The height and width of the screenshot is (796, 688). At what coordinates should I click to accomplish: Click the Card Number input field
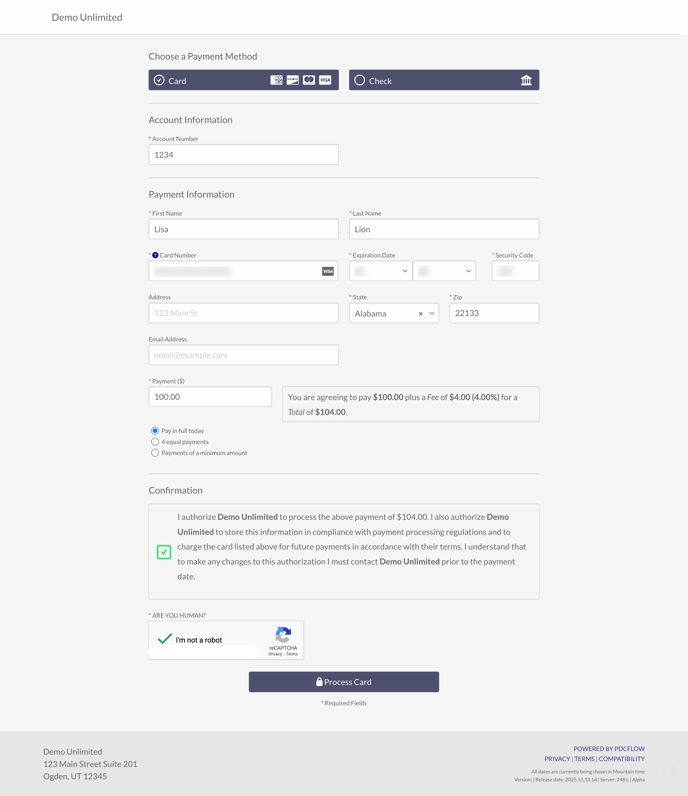[243, 271]
